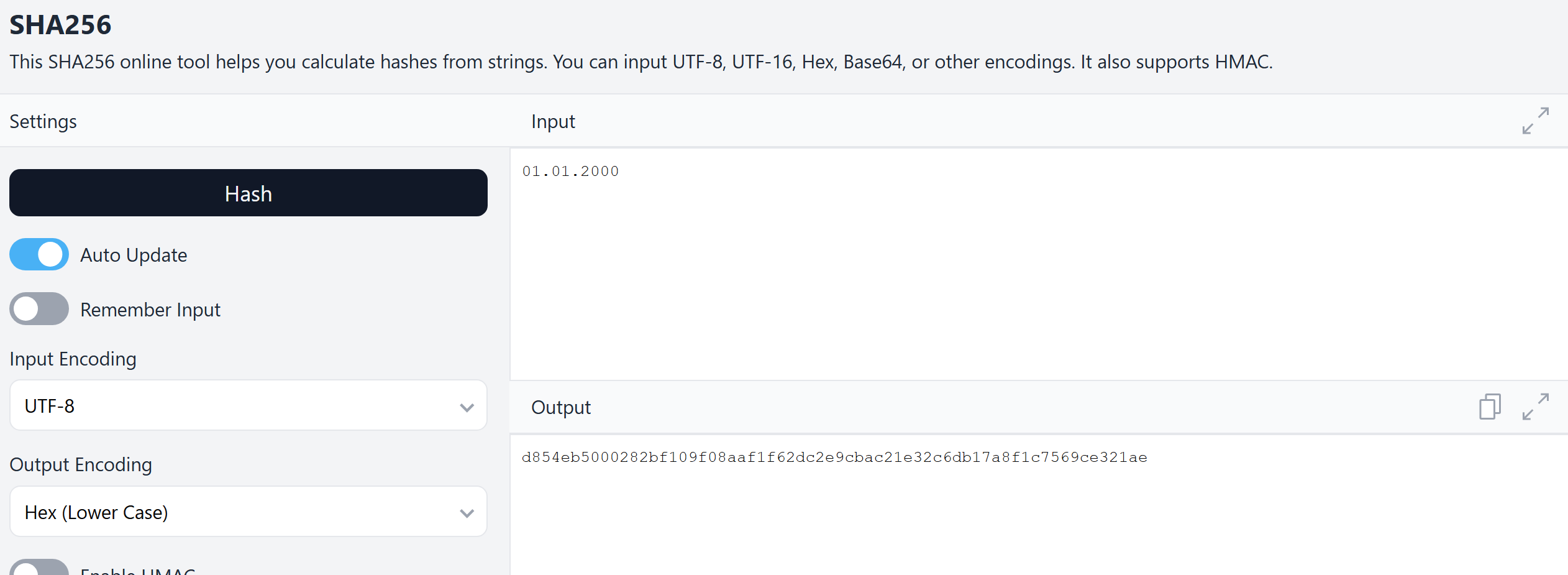Click the UTF-8 dropdown chevron arrow
Screen dimensions: 1568x575
(467, 407)
